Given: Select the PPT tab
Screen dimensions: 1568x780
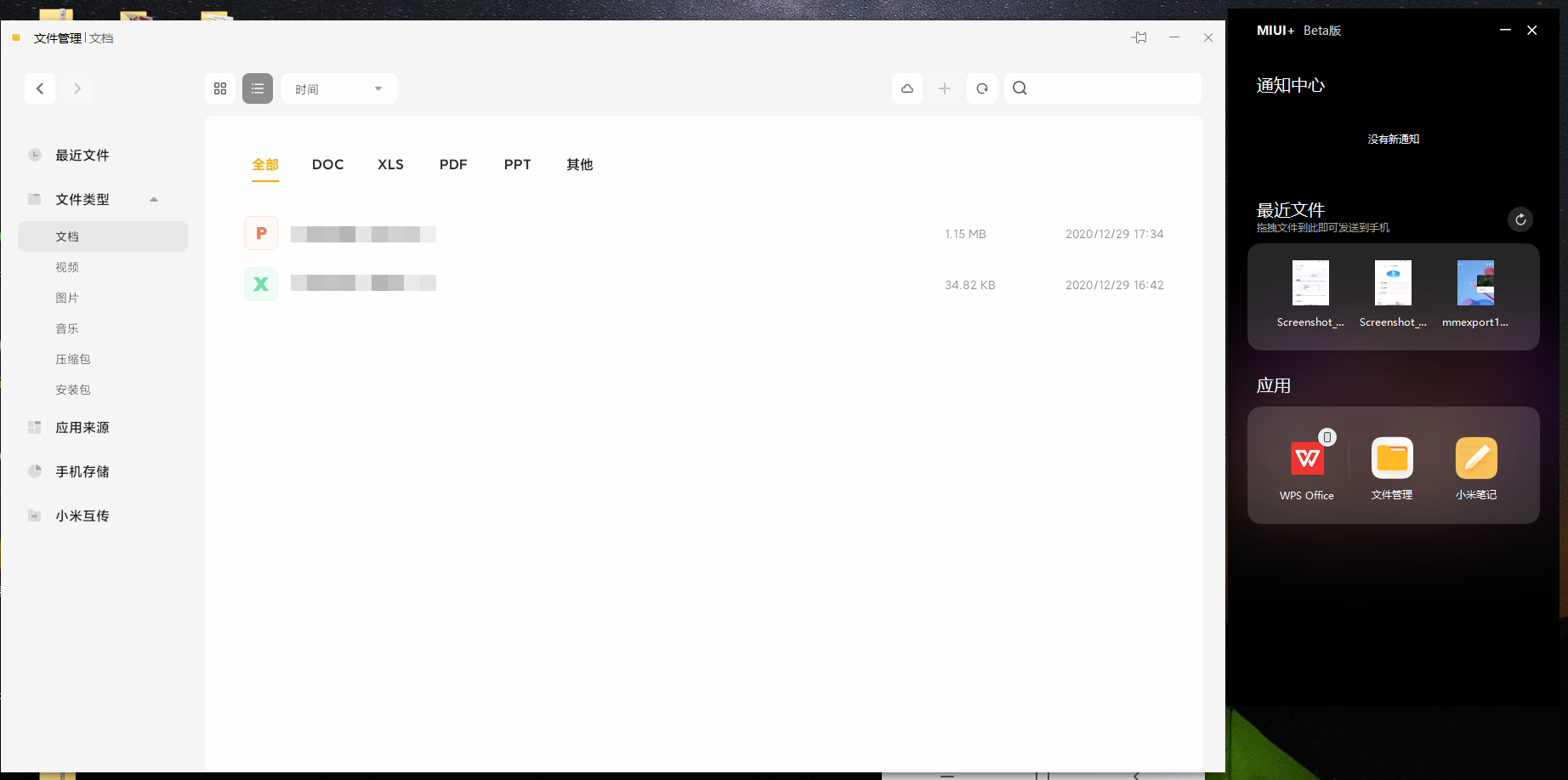Looking at the screenshot, I should point(518,164).
